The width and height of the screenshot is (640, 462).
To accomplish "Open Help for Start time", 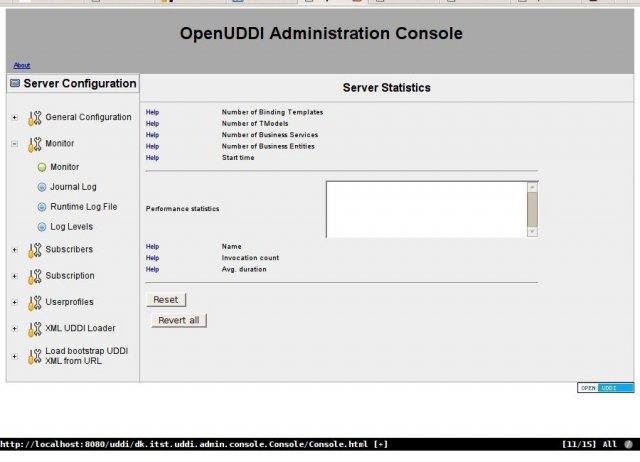I will [152, 158].
